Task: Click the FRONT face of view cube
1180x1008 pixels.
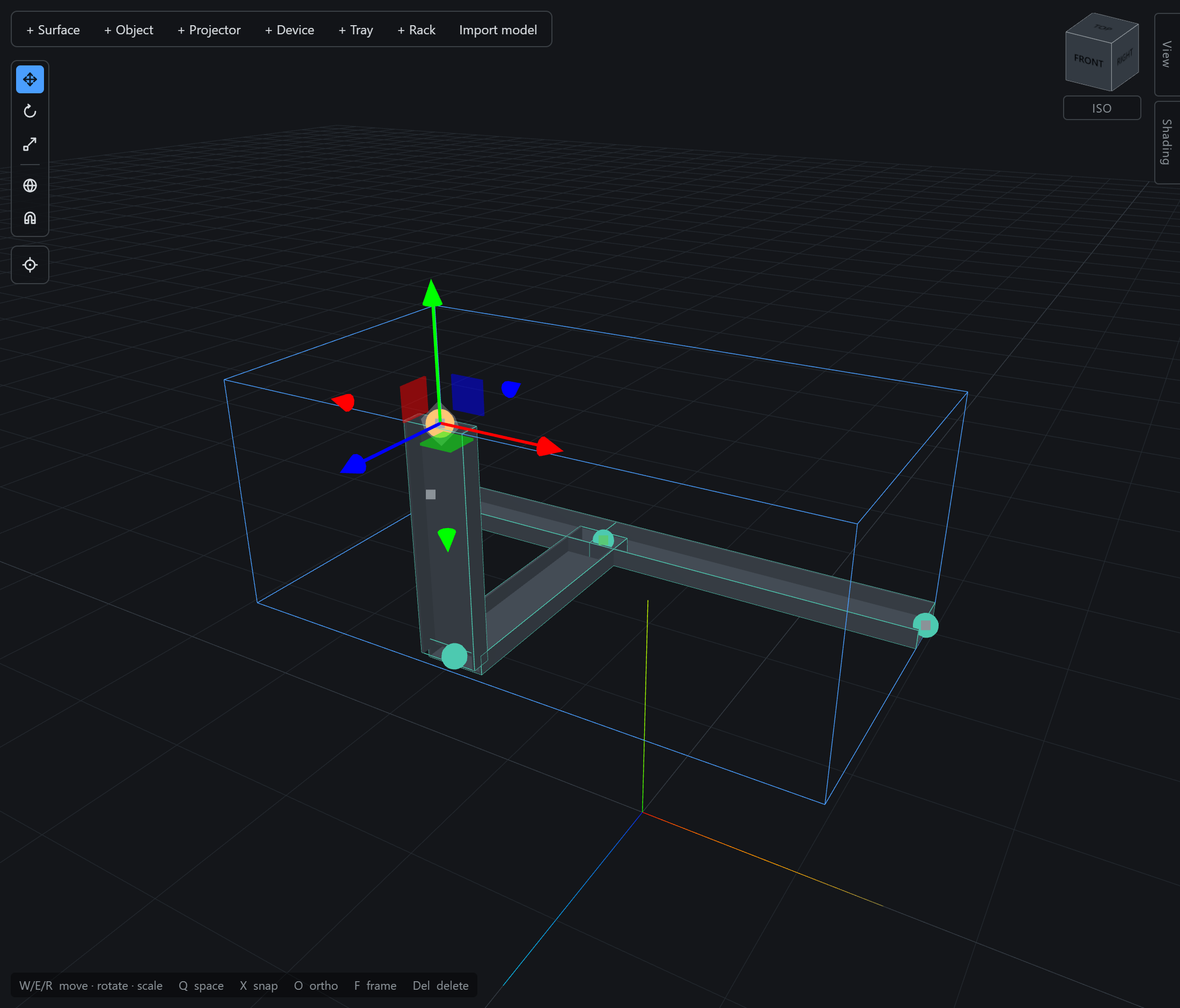Action: point(1088,61)
